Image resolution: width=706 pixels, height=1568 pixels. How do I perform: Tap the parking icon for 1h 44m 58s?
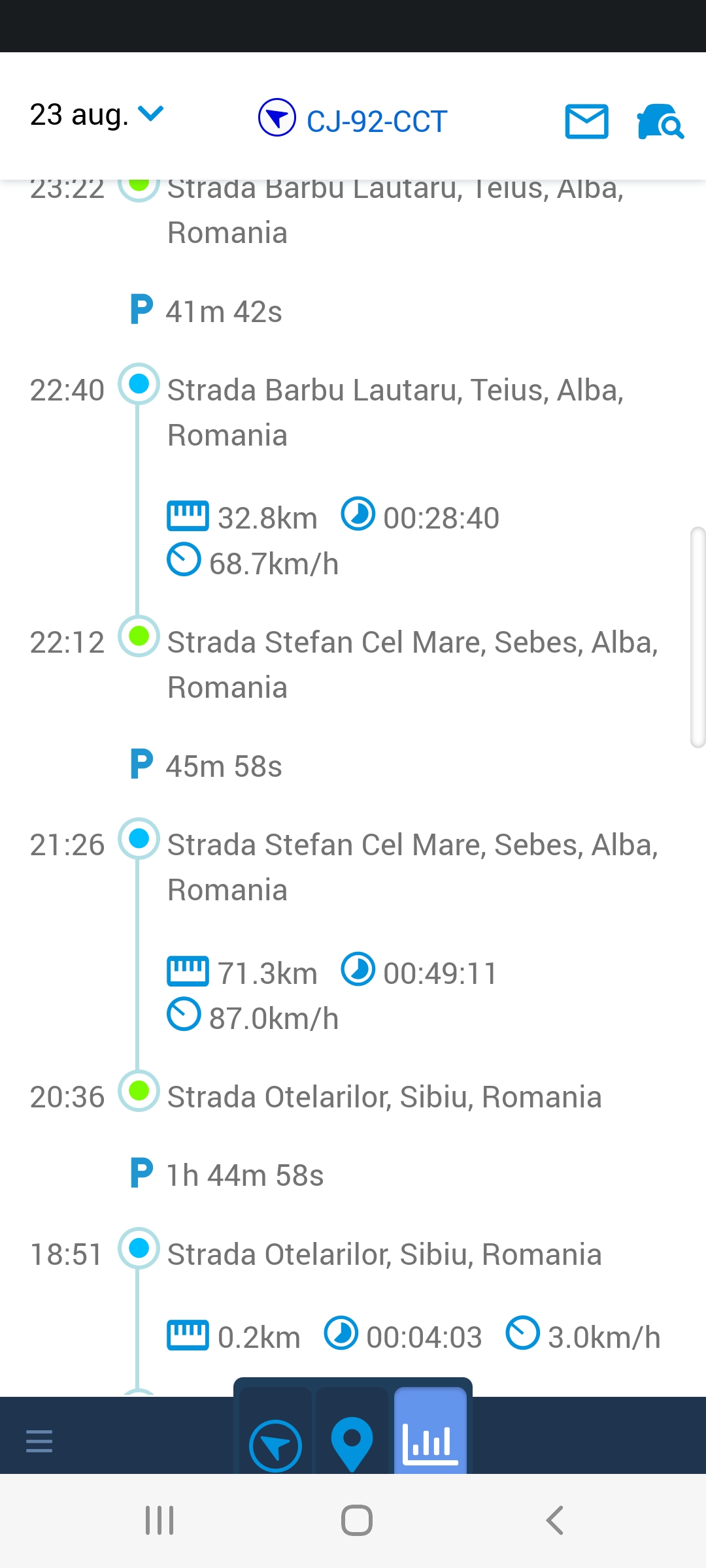[141, 1174]
